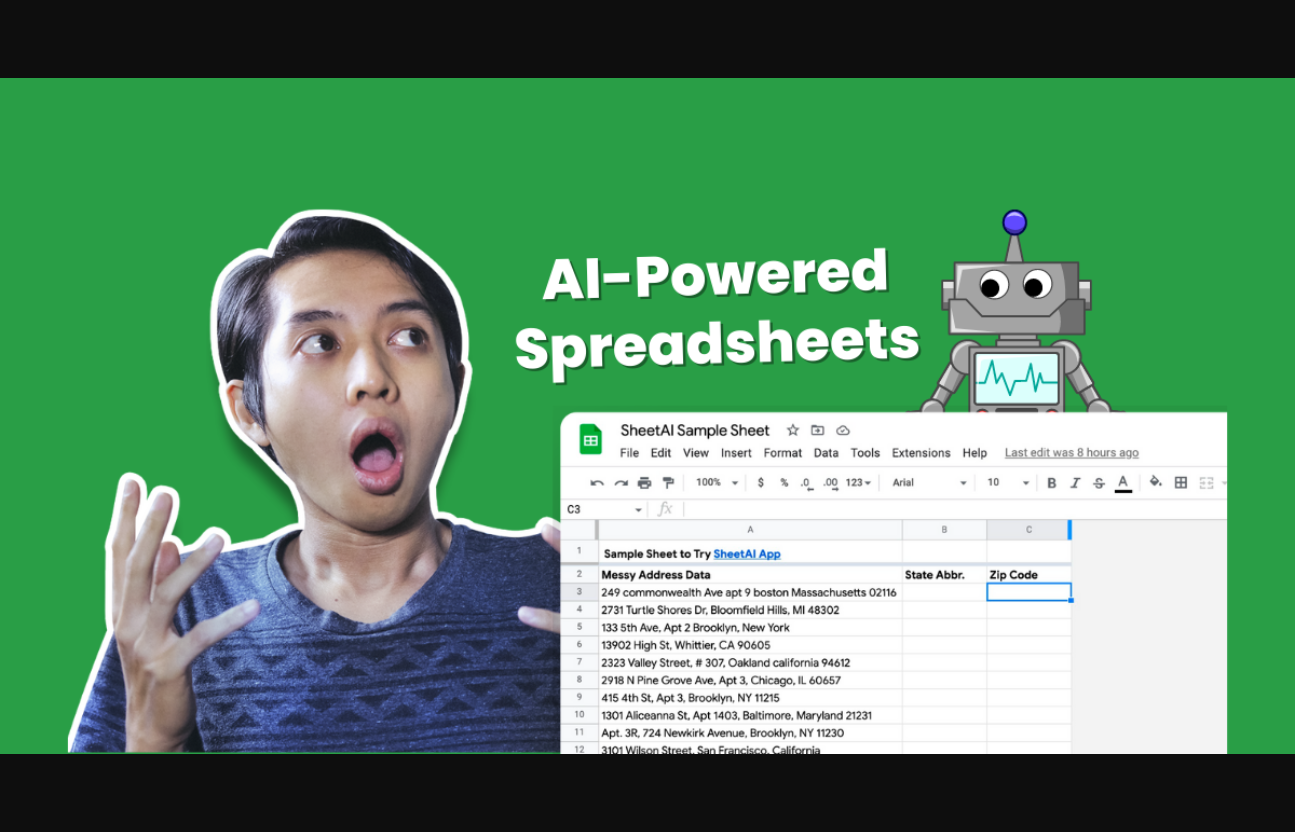Click 'Last edit was 8 hours ago'

(x=1071, y=453)
